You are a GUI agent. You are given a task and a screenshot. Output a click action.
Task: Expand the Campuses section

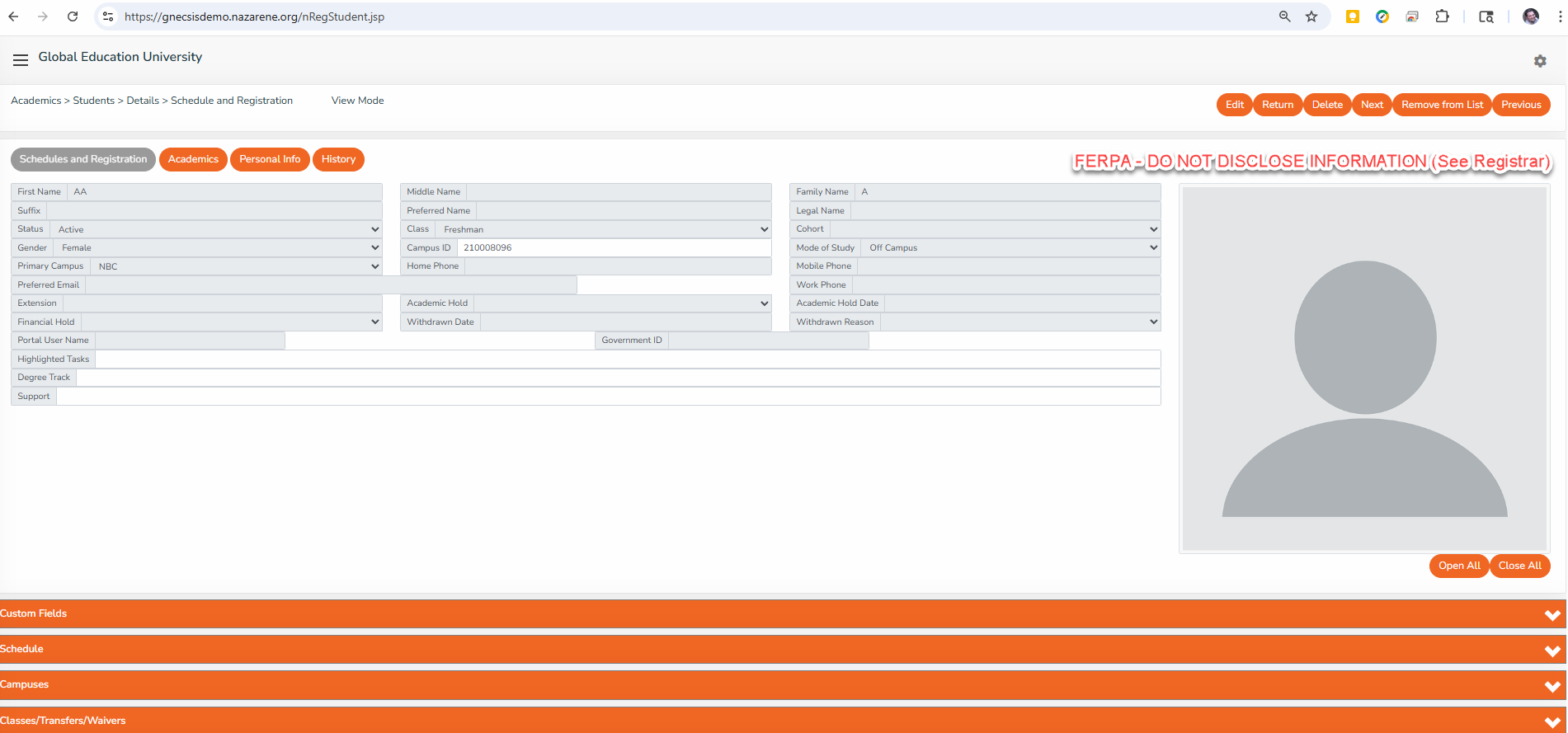click(782, 685)
